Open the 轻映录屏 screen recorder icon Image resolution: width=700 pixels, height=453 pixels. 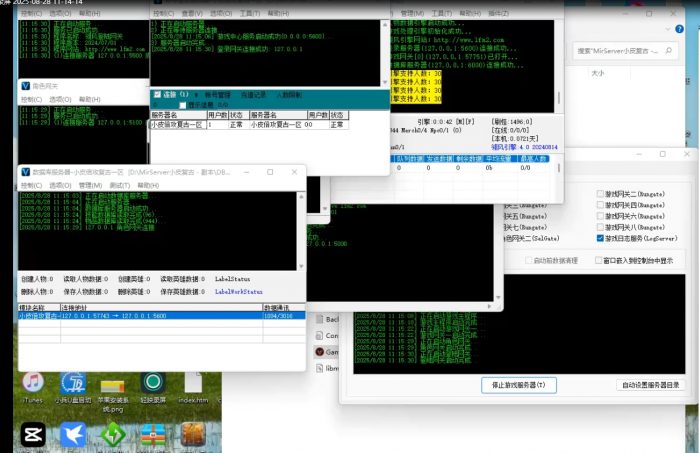(x=153, y=383)
